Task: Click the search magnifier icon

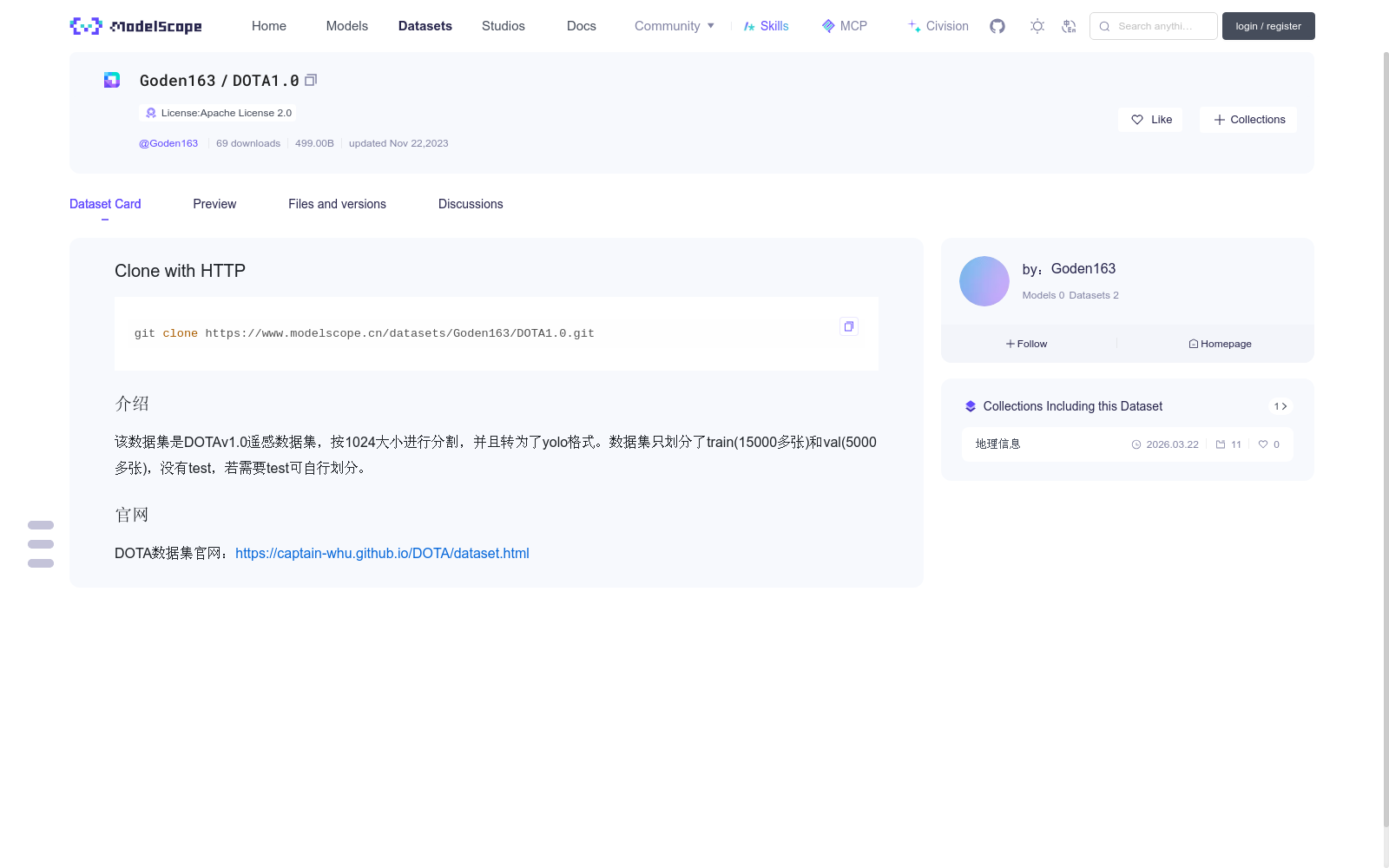Action: (1104, 26)
